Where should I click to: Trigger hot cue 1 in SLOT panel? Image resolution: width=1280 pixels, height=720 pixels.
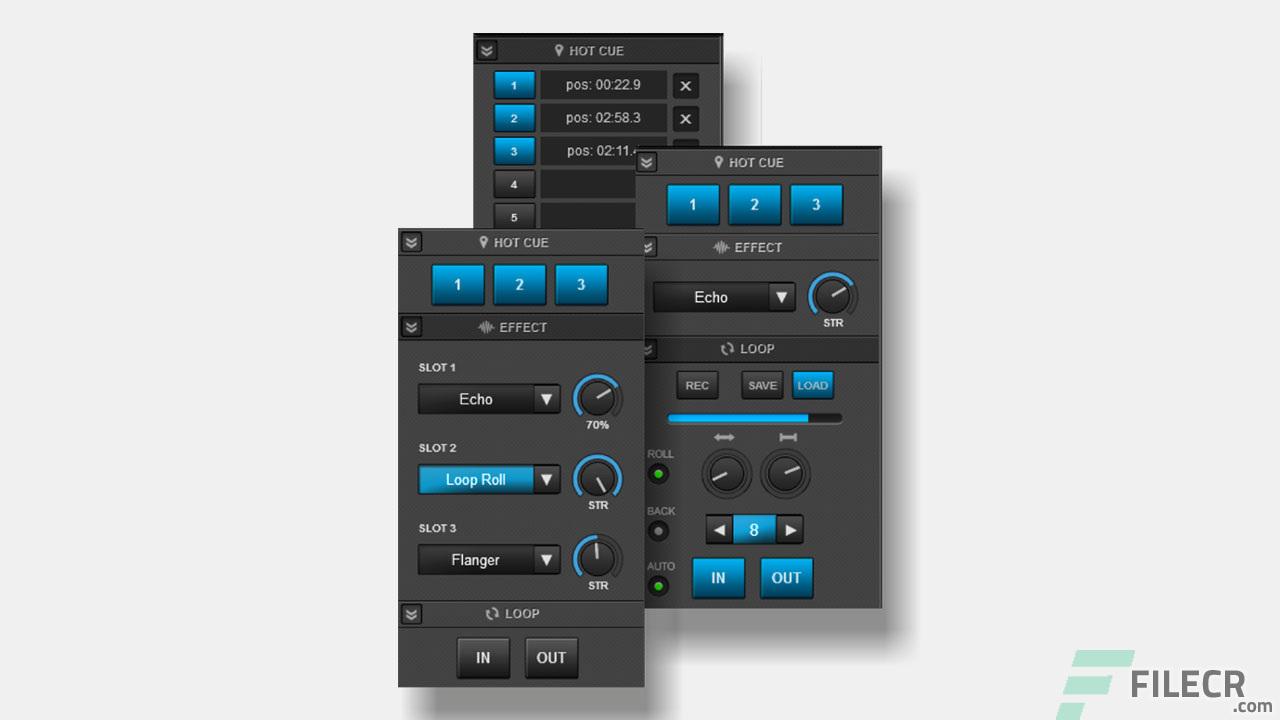pos(457,285)
